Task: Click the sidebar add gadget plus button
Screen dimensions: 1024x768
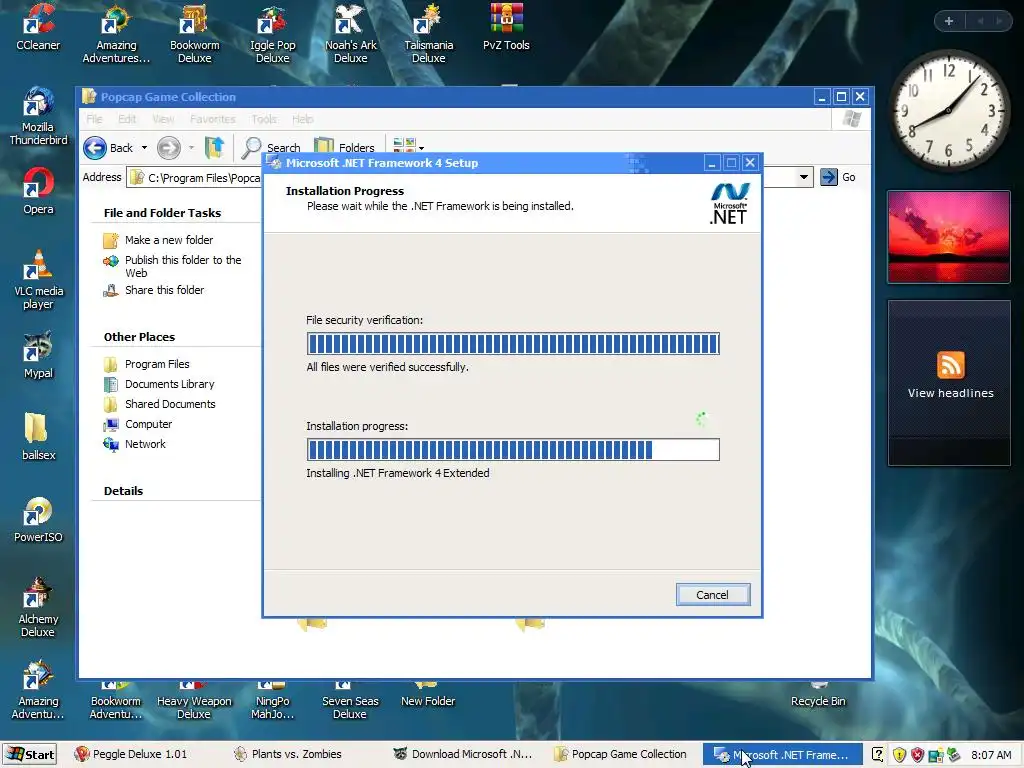Action: click(949, 21)
